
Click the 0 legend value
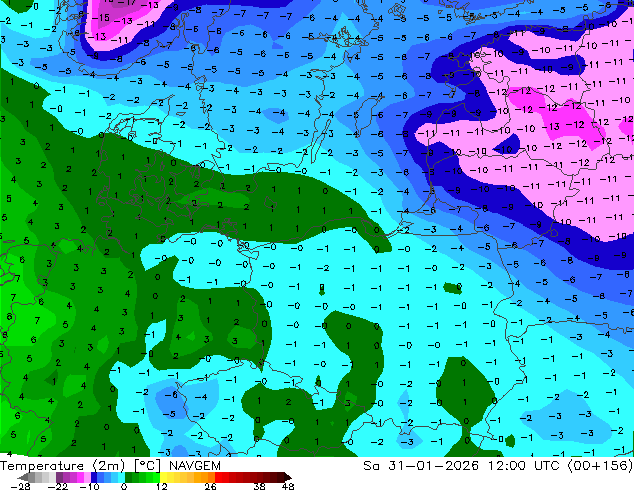(x=124, y=486)
